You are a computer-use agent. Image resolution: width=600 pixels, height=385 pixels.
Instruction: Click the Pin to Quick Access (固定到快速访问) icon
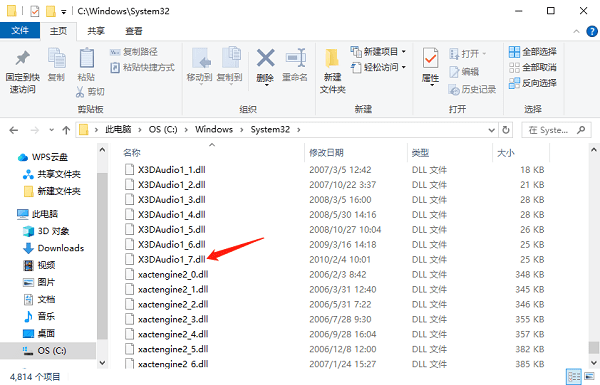point(23,58)
